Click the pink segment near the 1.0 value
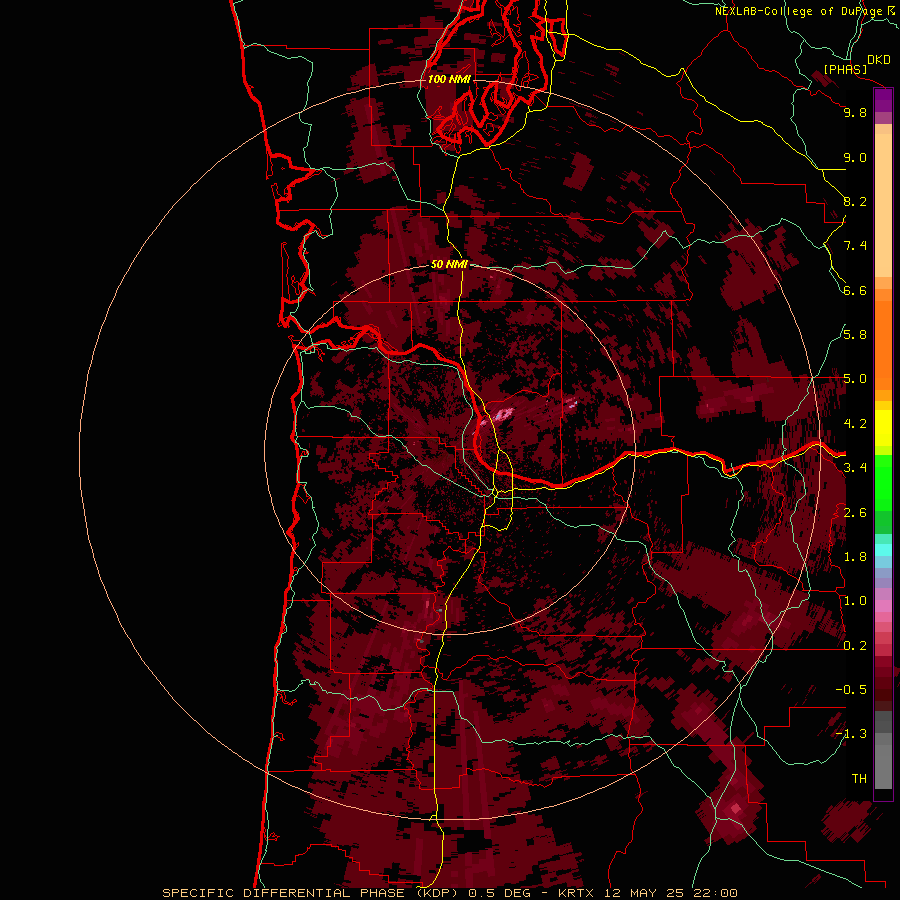900x900 pixels. 883,606
